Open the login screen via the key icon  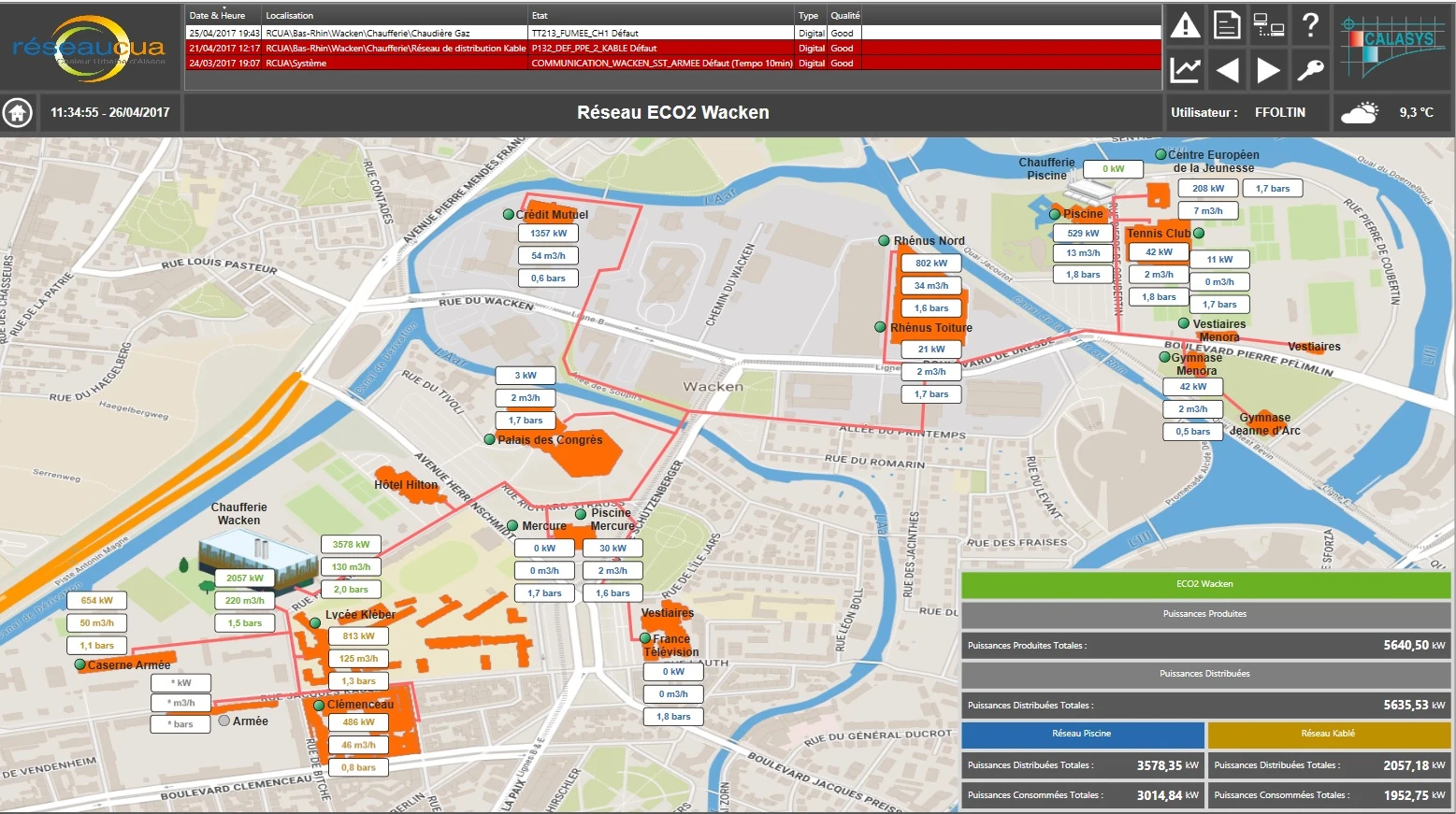tap(1309, 69)
